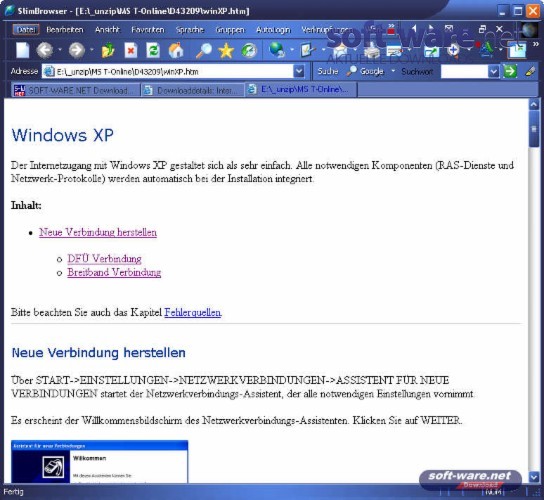Image resolution: width=544 pixels, height=500 pixels.
Task: Click inside the Suchwort input field
Action: pos(465,72)
